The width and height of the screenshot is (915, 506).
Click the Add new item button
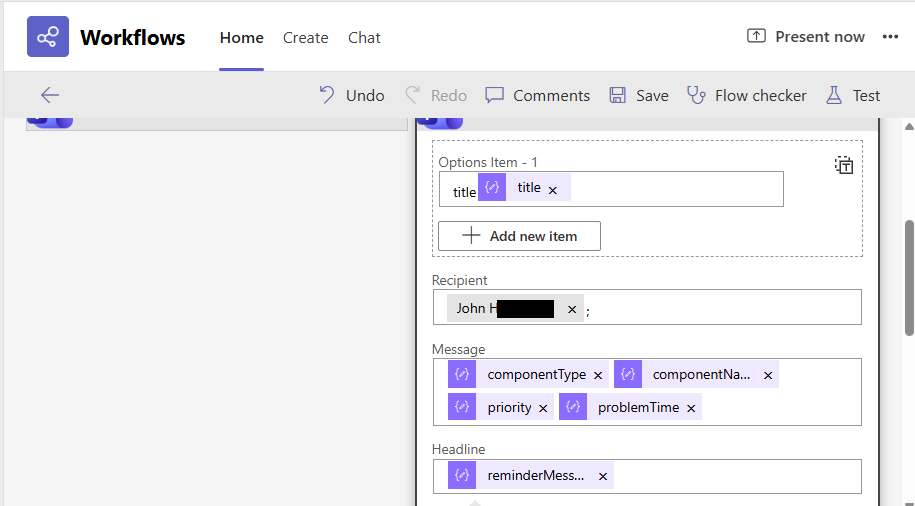coord(519,236)
